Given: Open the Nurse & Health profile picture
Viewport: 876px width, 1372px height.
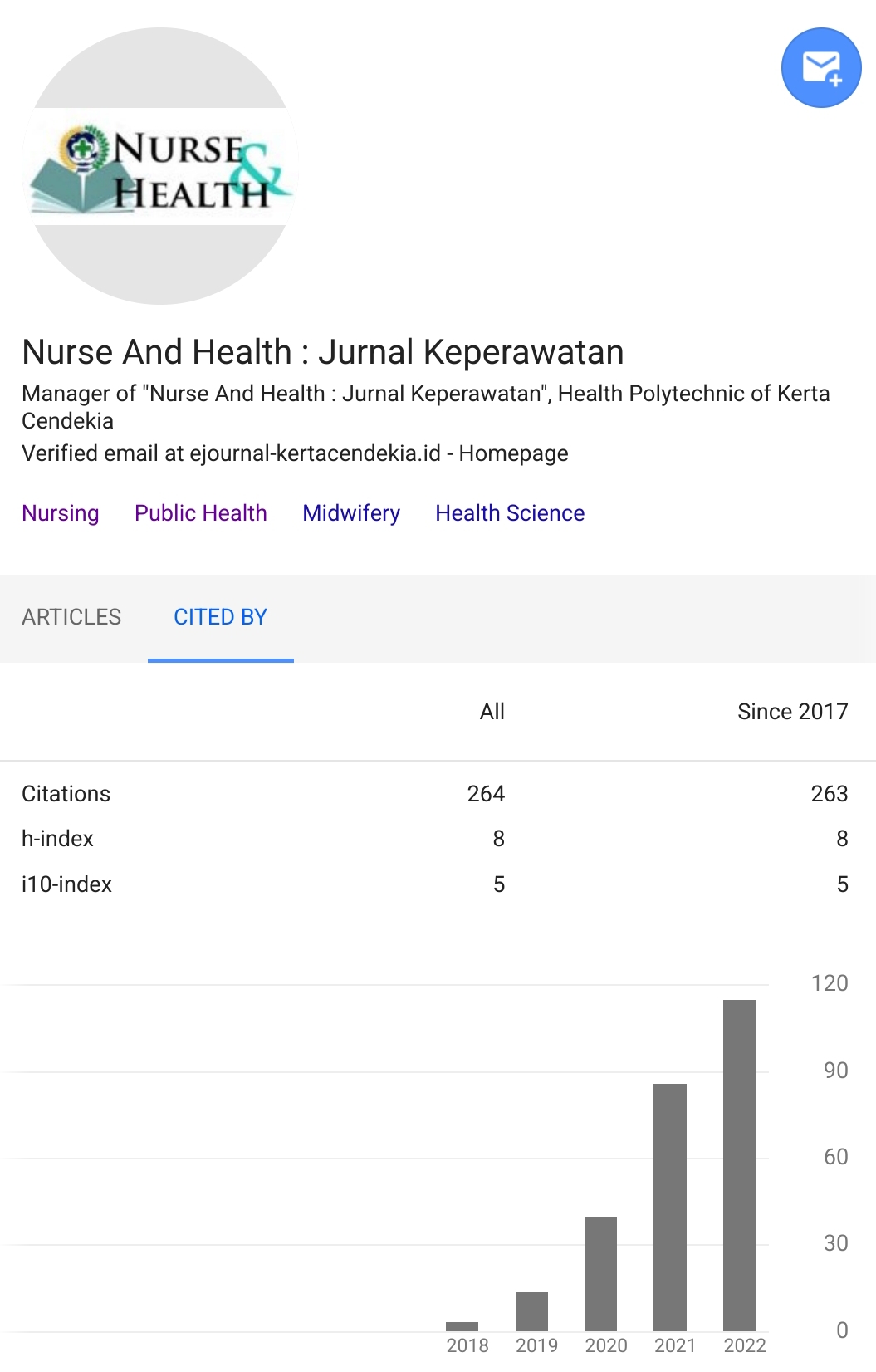Looking at the screenshot, I should [160, 167].
